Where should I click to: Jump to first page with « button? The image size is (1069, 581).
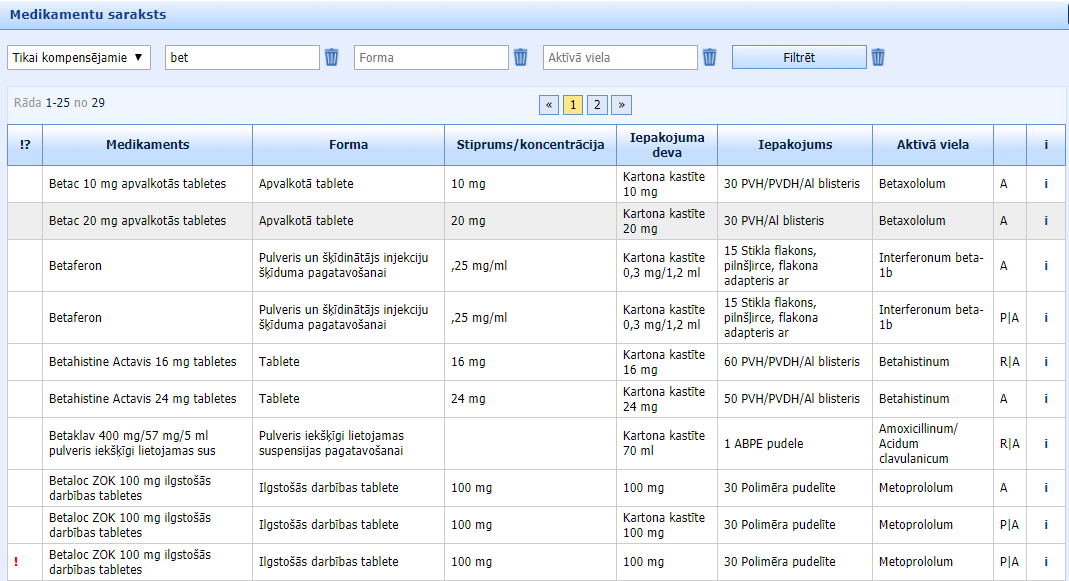(x=549, y=105)
